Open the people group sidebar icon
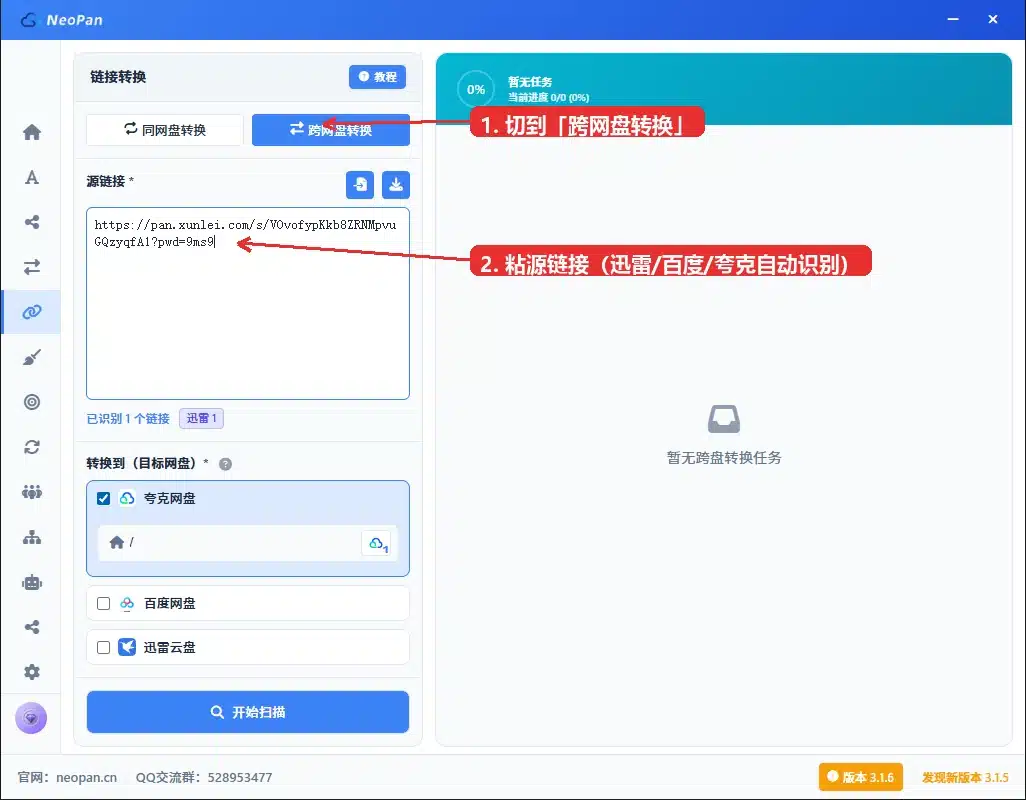 [x=31, y=492]
